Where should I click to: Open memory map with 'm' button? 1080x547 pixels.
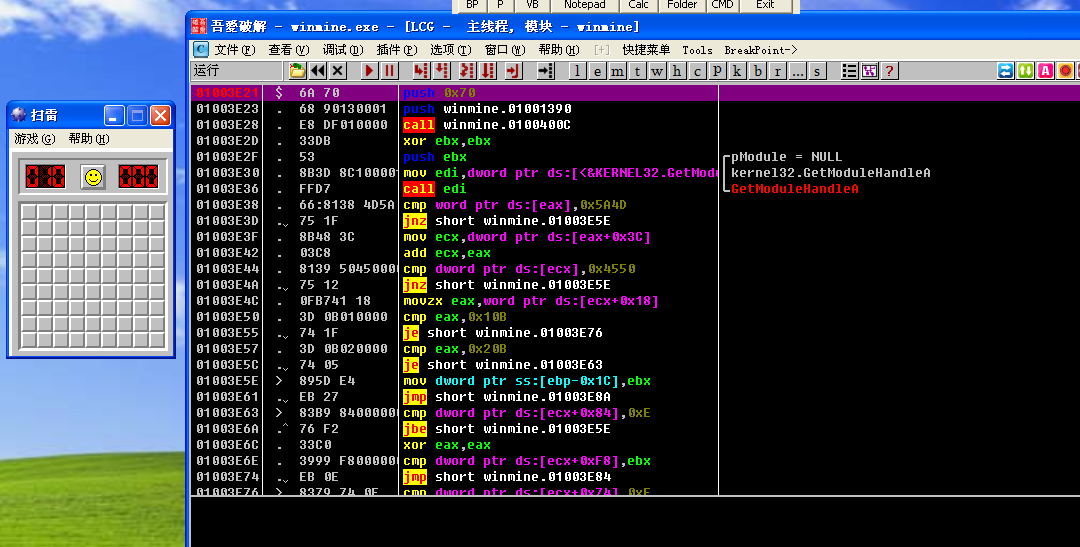[x=617, y=70]
